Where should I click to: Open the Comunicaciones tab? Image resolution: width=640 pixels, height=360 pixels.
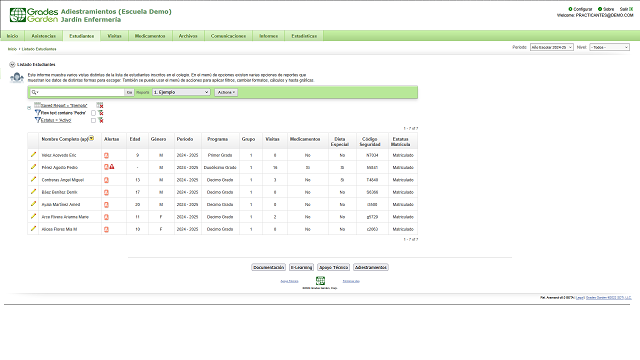tap(228, 36)
